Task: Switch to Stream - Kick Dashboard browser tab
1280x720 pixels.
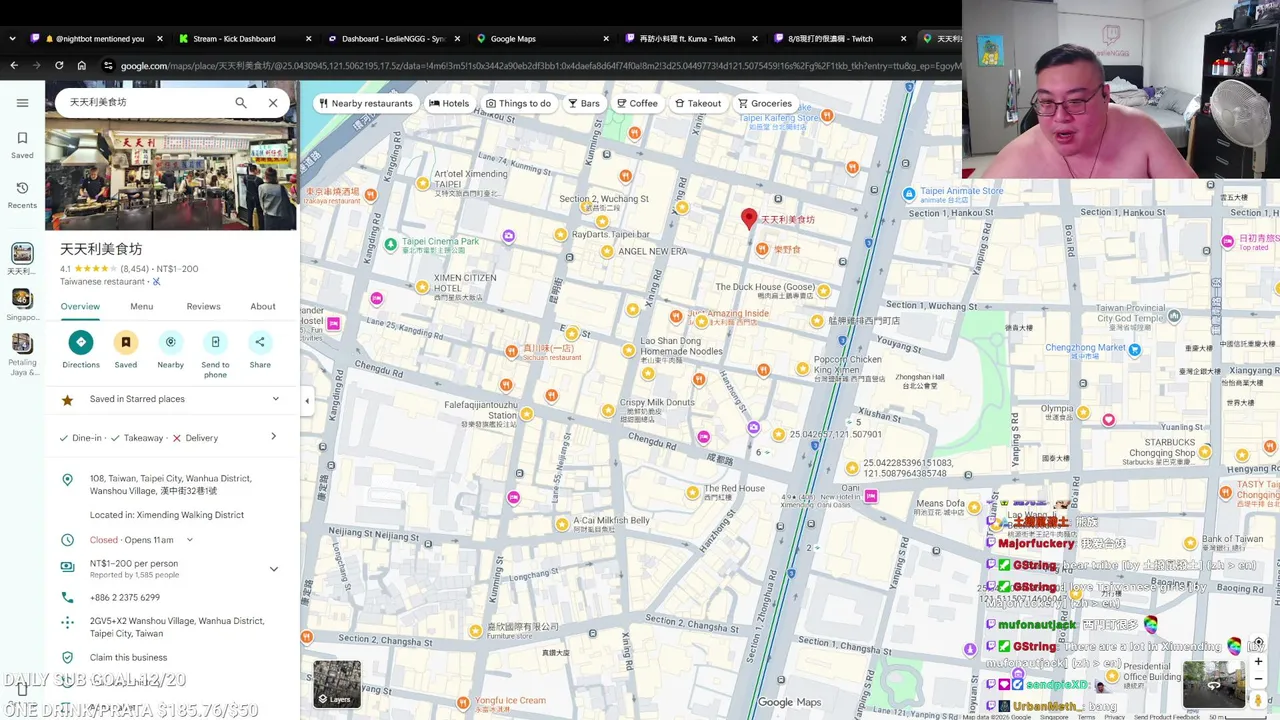Action: tap(244, 39)
